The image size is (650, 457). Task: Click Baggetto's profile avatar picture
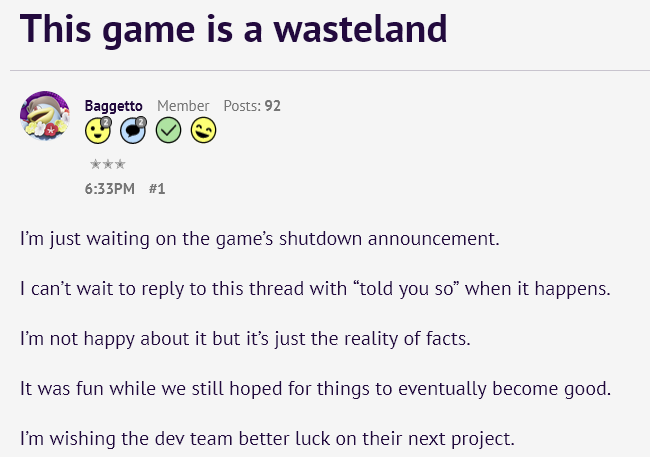tap(45, 117)
